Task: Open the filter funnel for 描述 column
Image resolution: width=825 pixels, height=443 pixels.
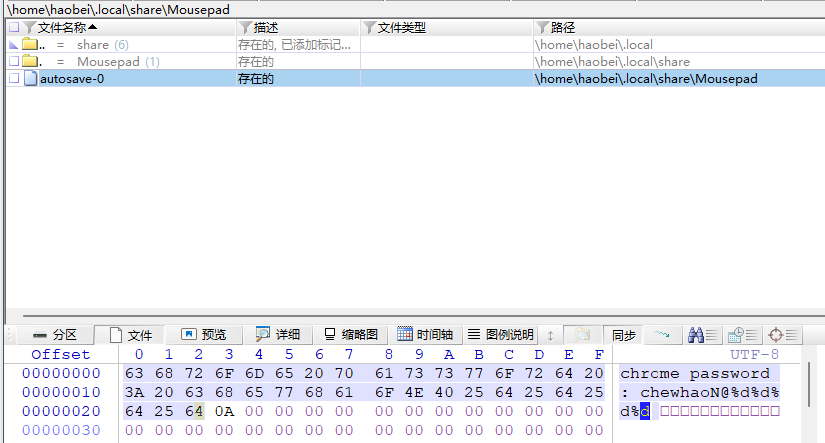Action: 245,27
